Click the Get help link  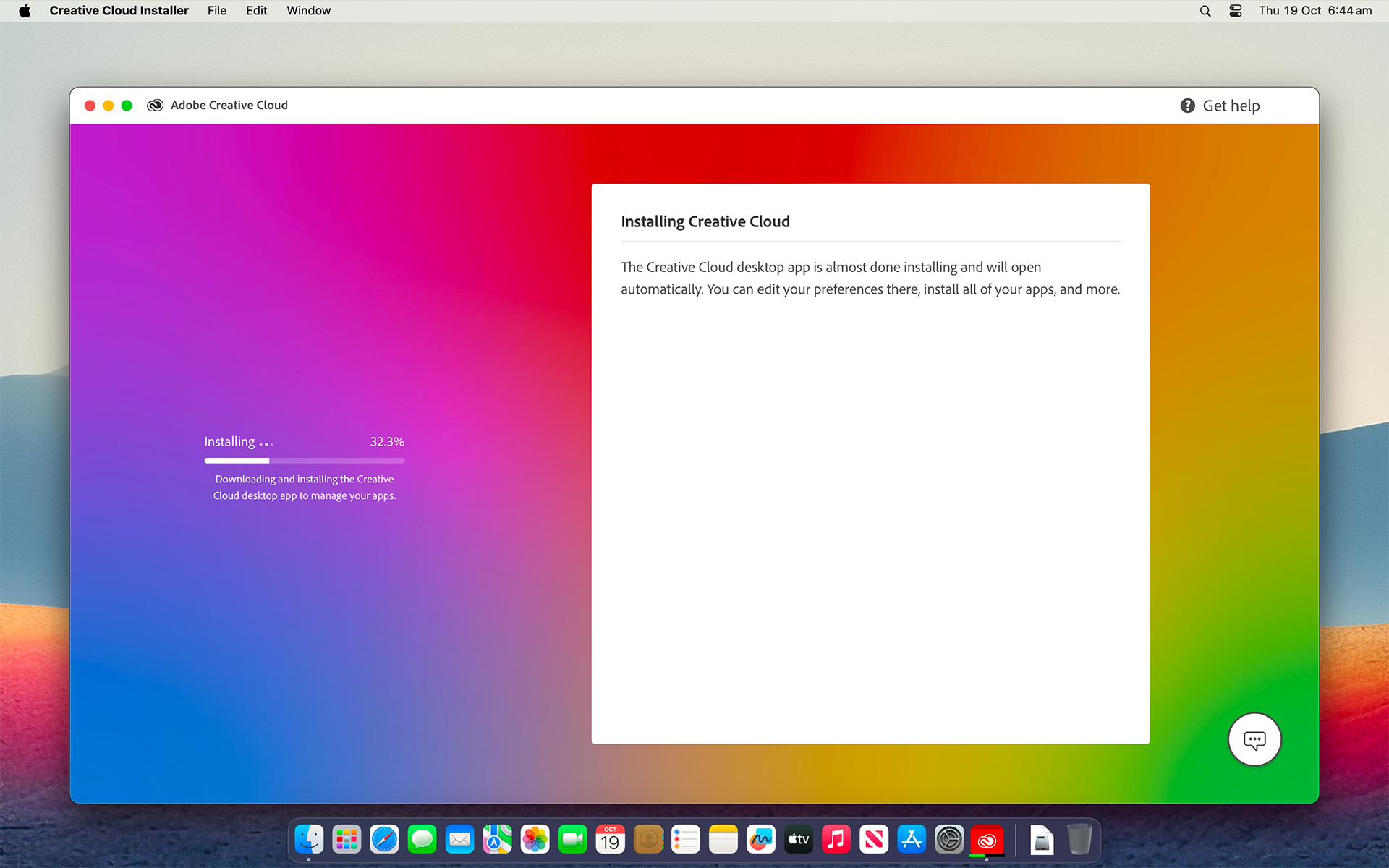[x=1231, y=106]
